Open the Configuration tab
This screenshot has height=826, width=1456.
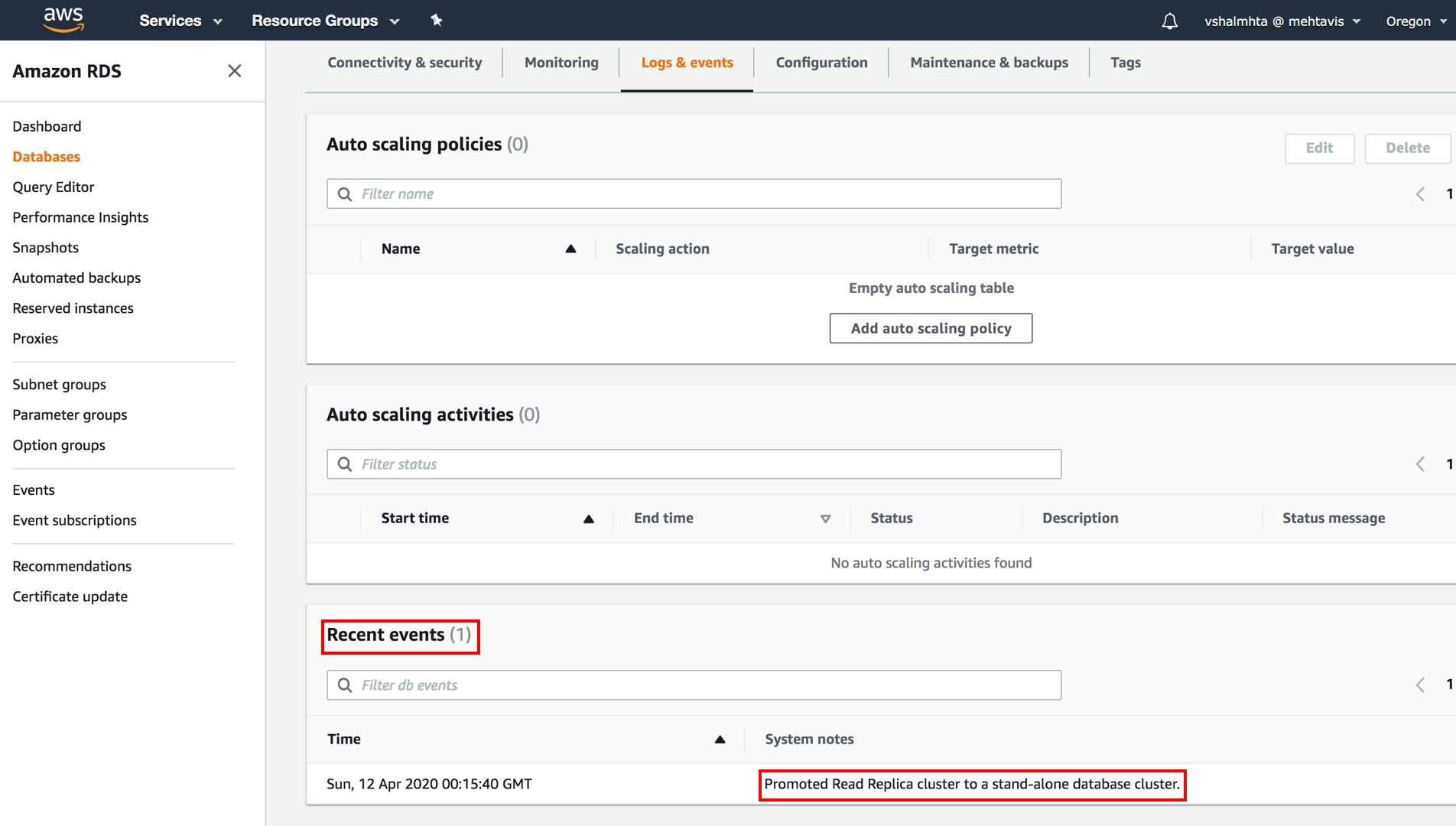pyautogui.click(x=821, y=63)
